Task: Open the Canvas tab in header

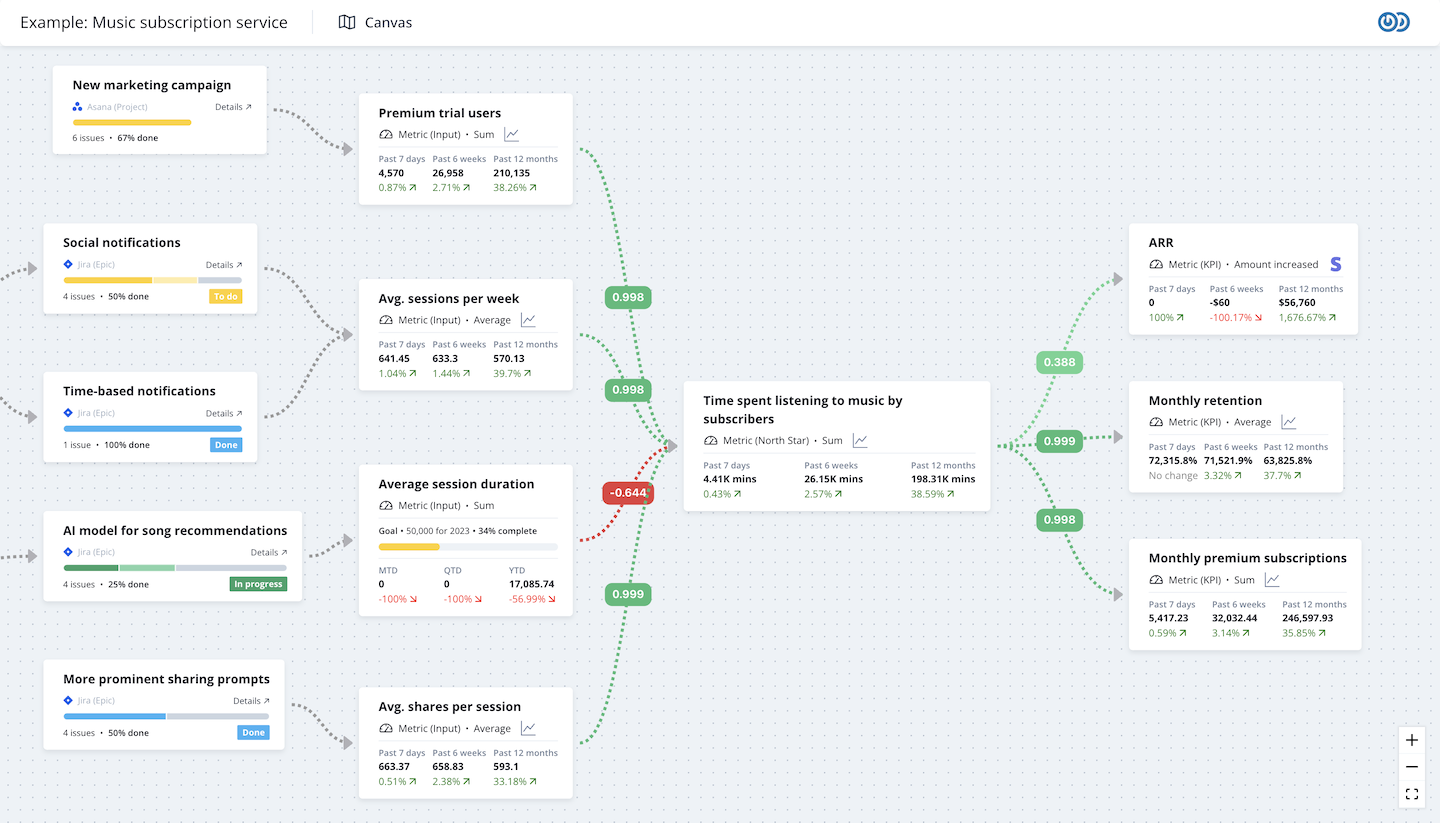Action: pyautogui.click(x=376, y=22)
